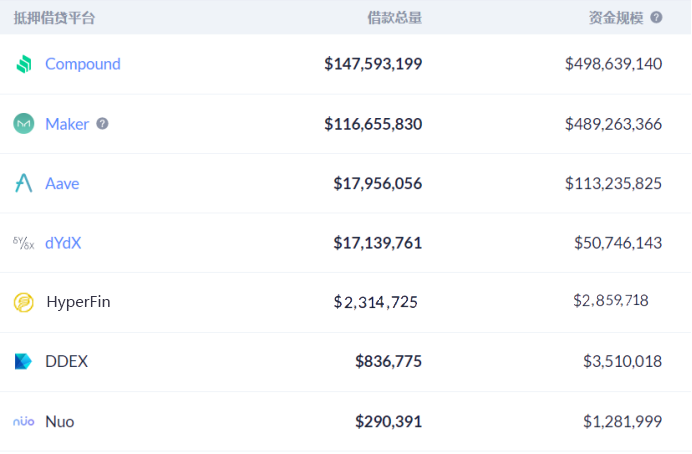
Task: Click the 借款总量 column header
Action: click(395, 18)
